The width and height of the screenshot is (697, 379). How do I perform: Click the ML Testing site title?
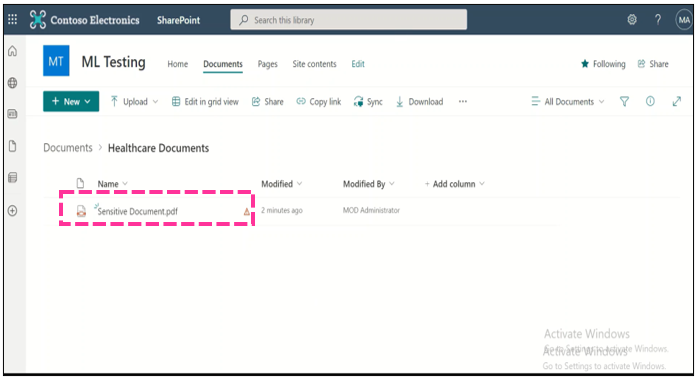point(113,62)
